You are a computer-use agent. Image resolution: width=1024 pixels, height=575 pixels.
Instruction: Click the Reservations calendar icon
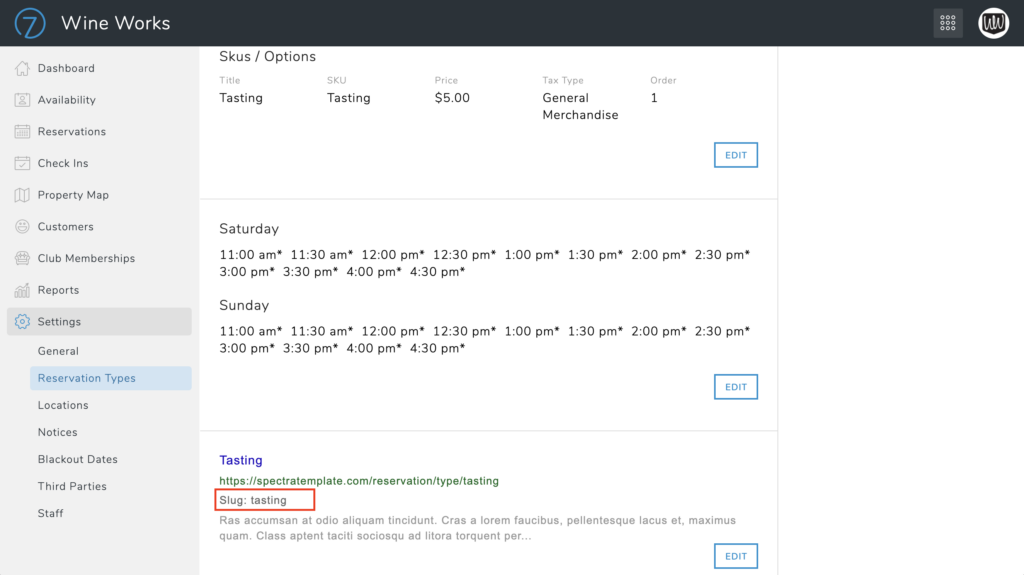(22, 131)
